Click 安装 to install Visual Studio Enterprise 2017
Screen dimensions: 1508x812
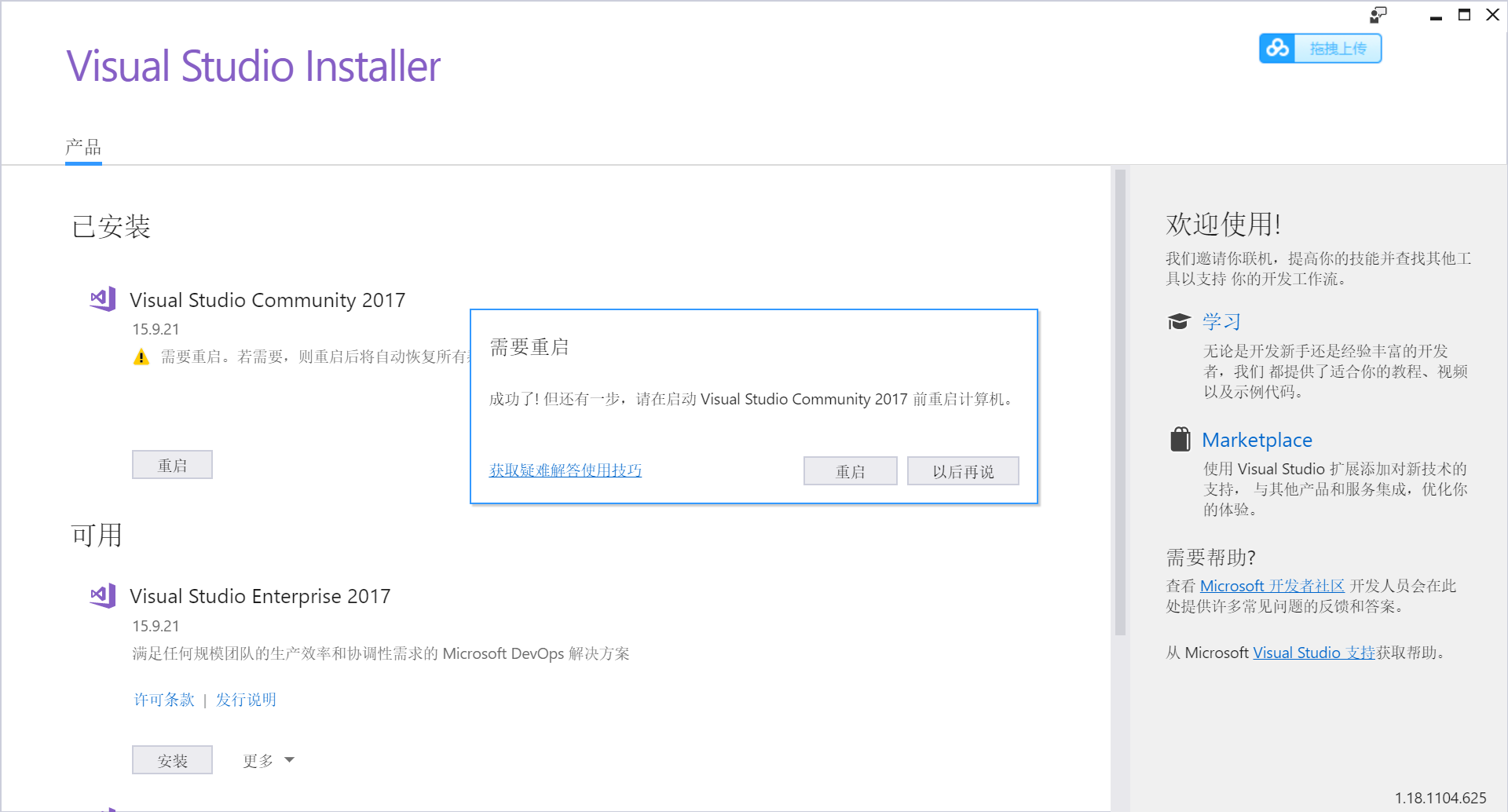(x=172, y=759)
